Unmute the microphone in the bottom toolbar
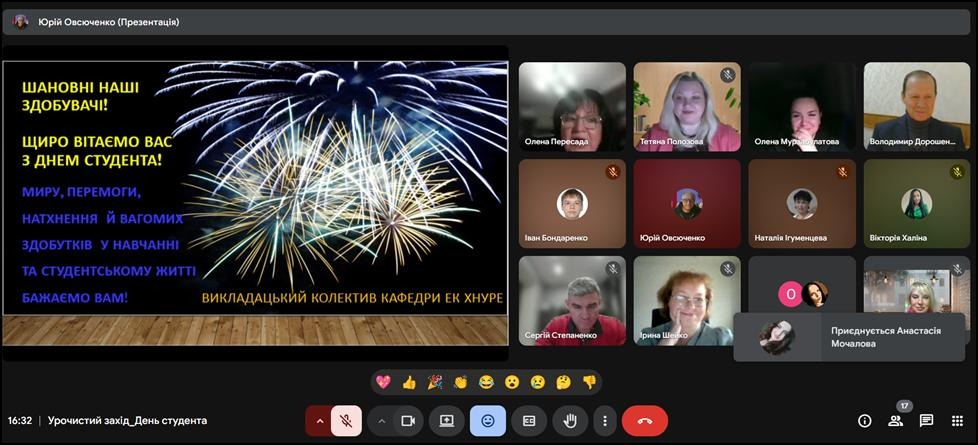The width and height of the screenshot is (978, 445). pyautogui.click(x=346, y=421)
